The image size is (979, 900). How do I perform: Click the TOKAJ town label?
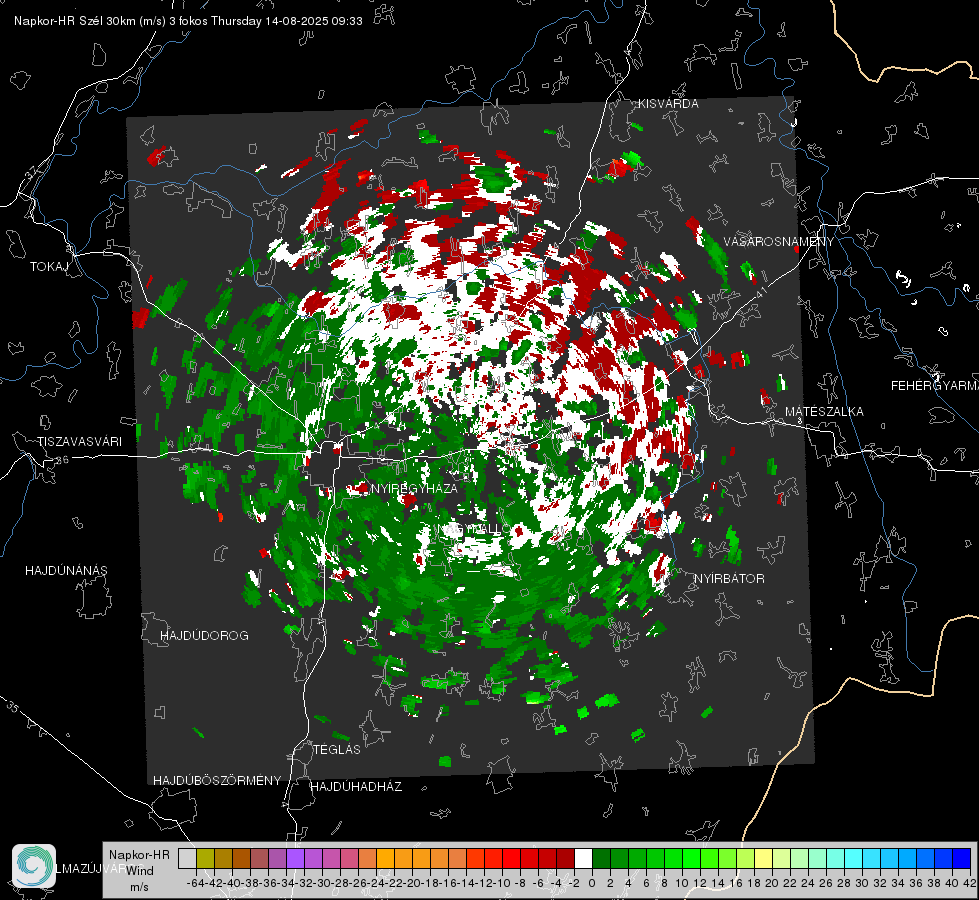tap(49, 267)
